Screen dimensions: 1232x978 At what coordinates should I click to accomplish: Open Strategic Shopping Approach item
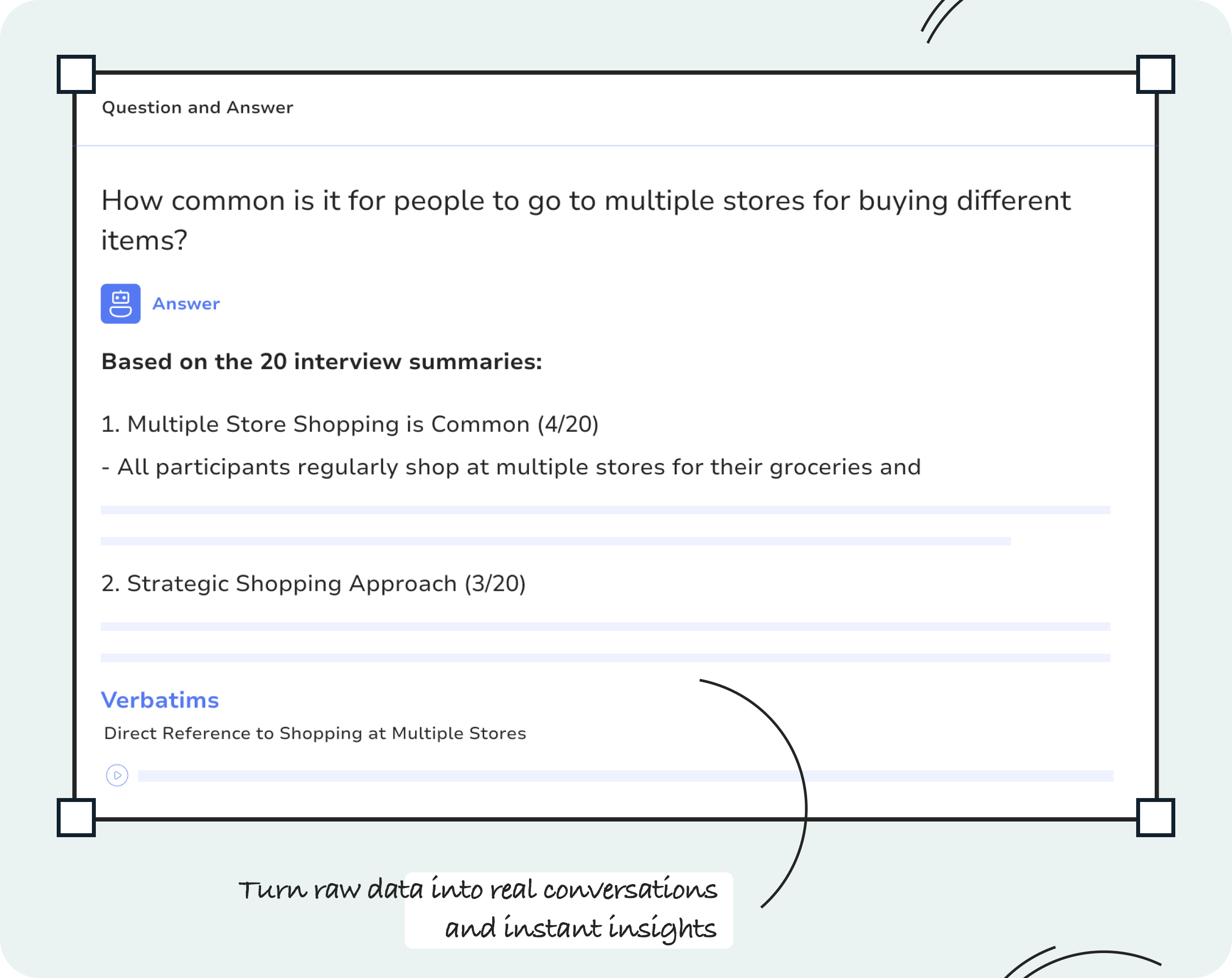(313, 583)
